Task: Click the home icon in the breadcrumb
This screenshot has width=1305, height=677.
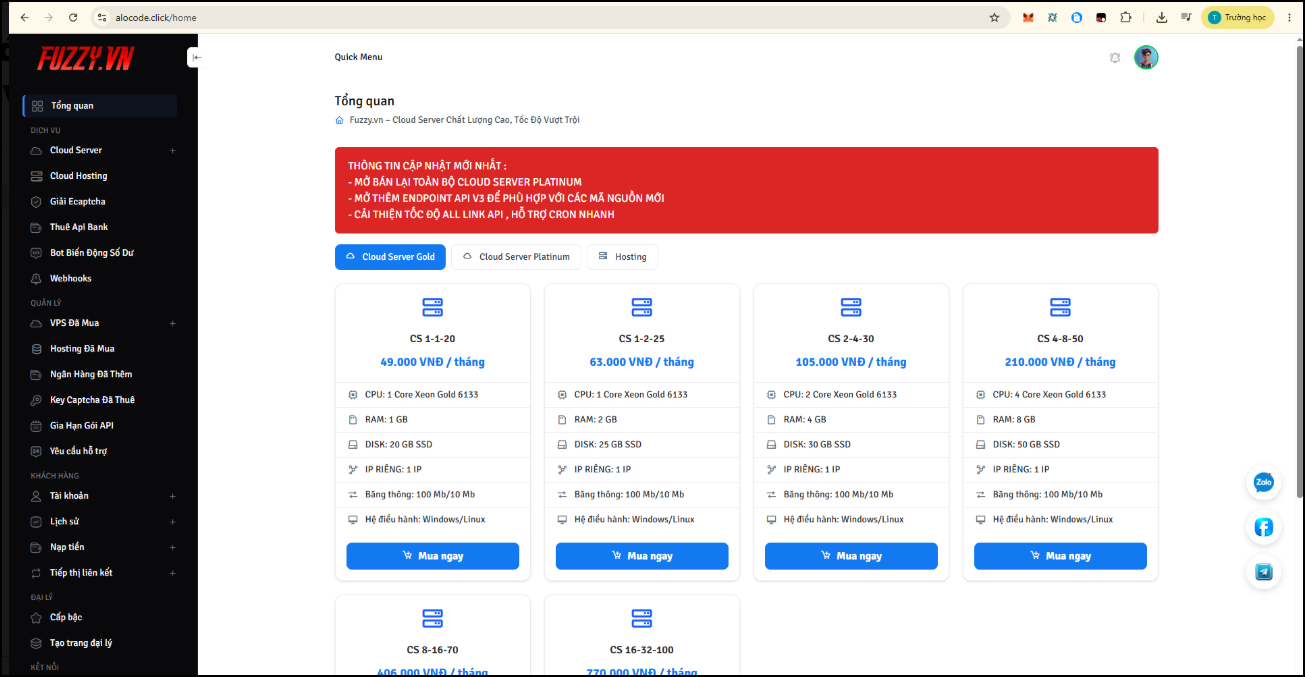Action: 340,120
